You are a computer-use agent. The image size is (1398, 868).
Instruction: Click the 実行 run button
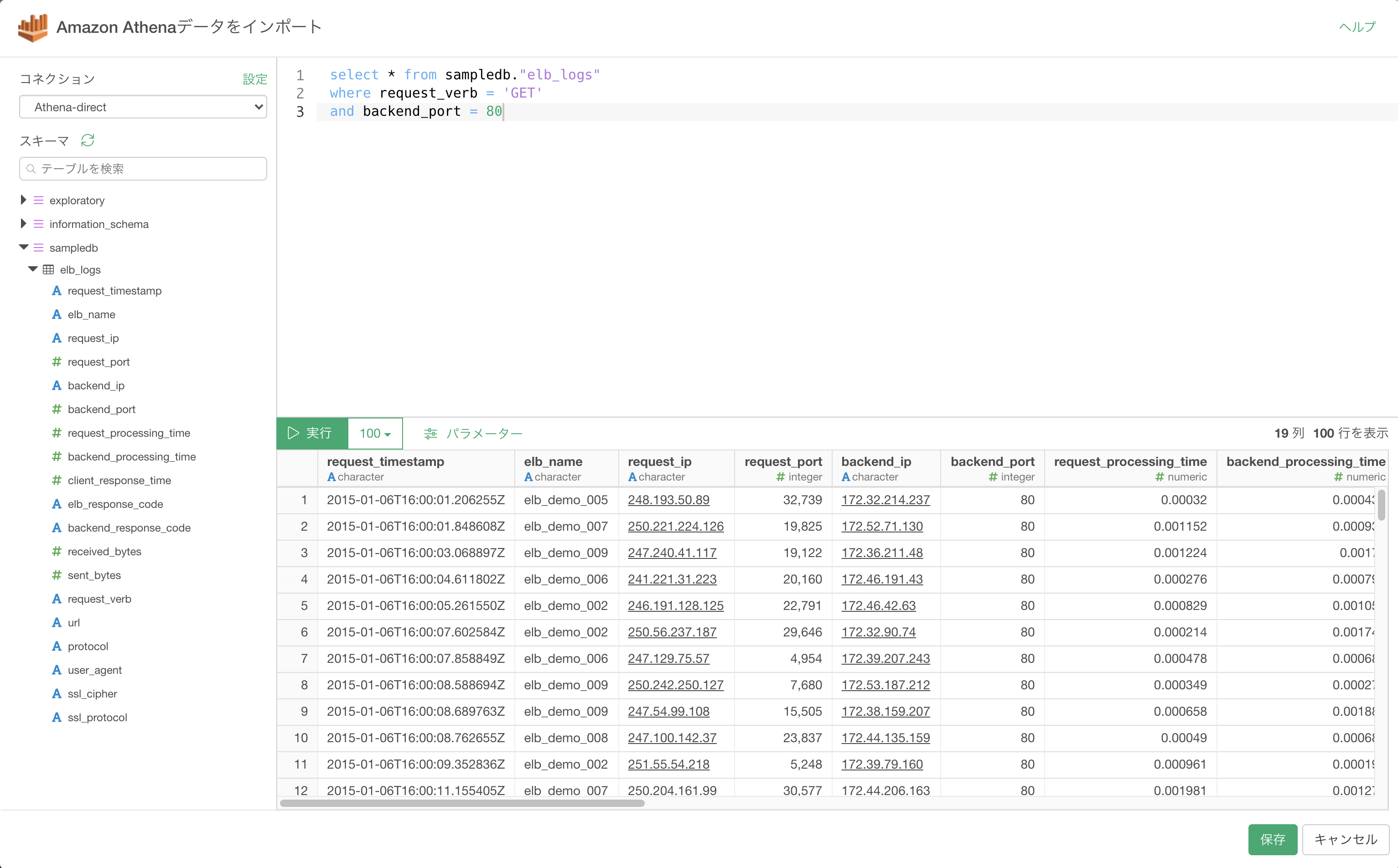(x=312, y=434)
